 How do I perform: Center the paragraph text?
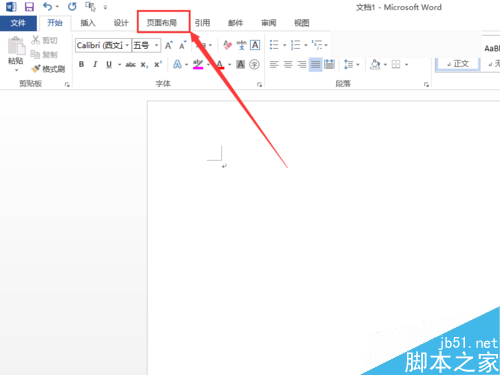pos(288,64)
